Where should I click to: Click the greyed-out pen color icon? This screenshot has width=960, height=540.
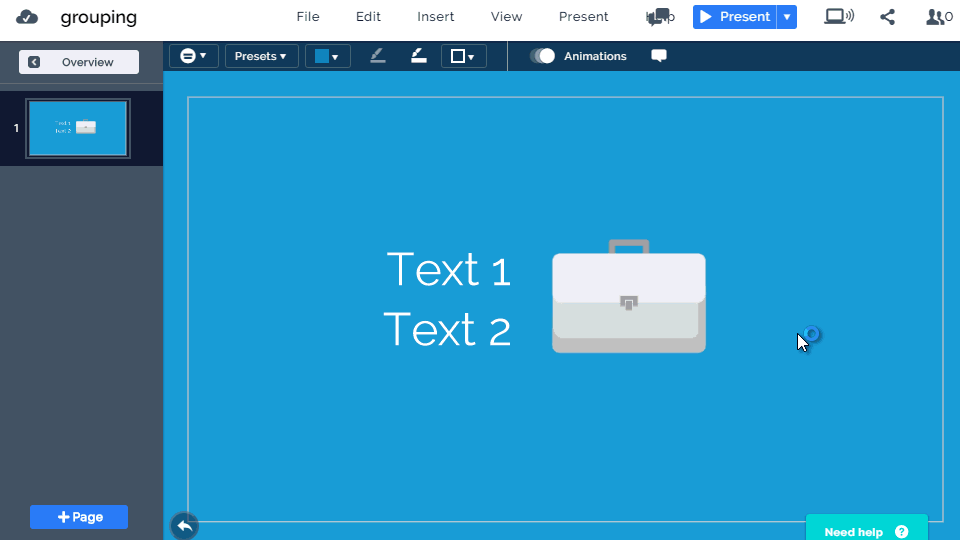[377, 56]
